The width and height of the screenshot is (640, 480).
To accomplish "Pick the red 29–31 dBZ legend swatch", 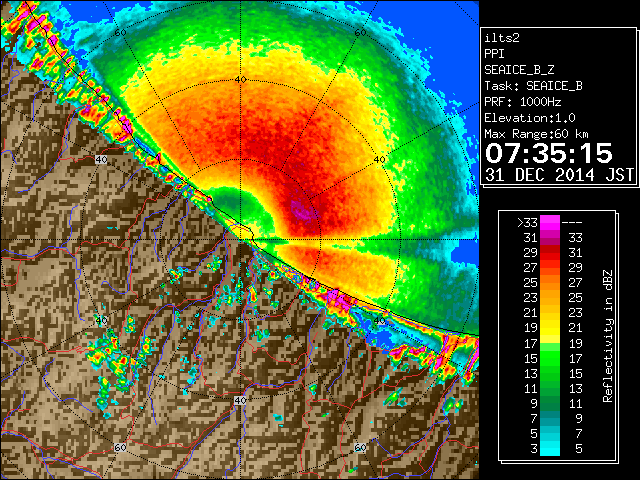I will point(550,253).
